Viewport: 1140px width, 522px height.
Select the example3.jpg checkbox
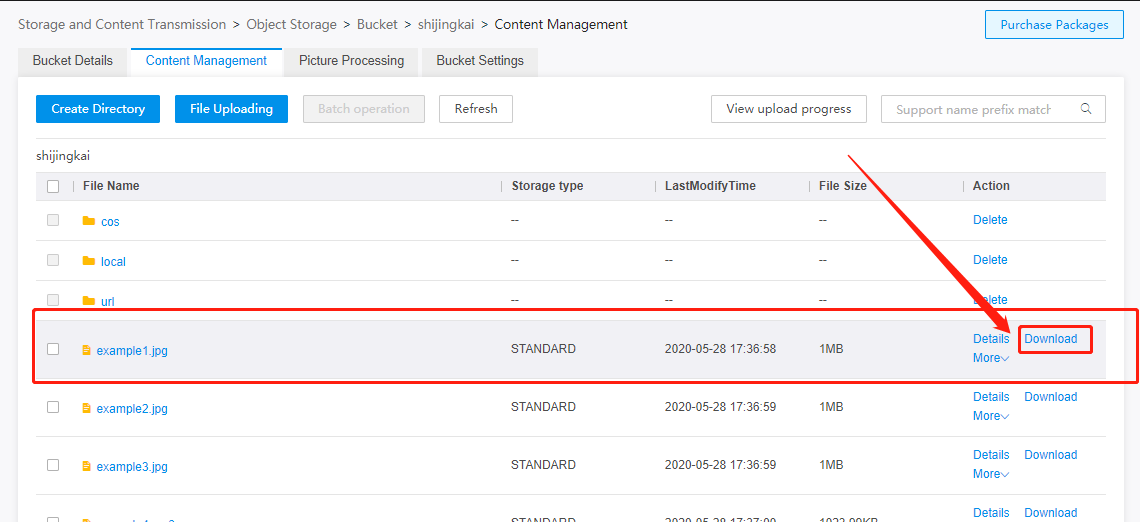pyautogui.click(x=53, y=465)
